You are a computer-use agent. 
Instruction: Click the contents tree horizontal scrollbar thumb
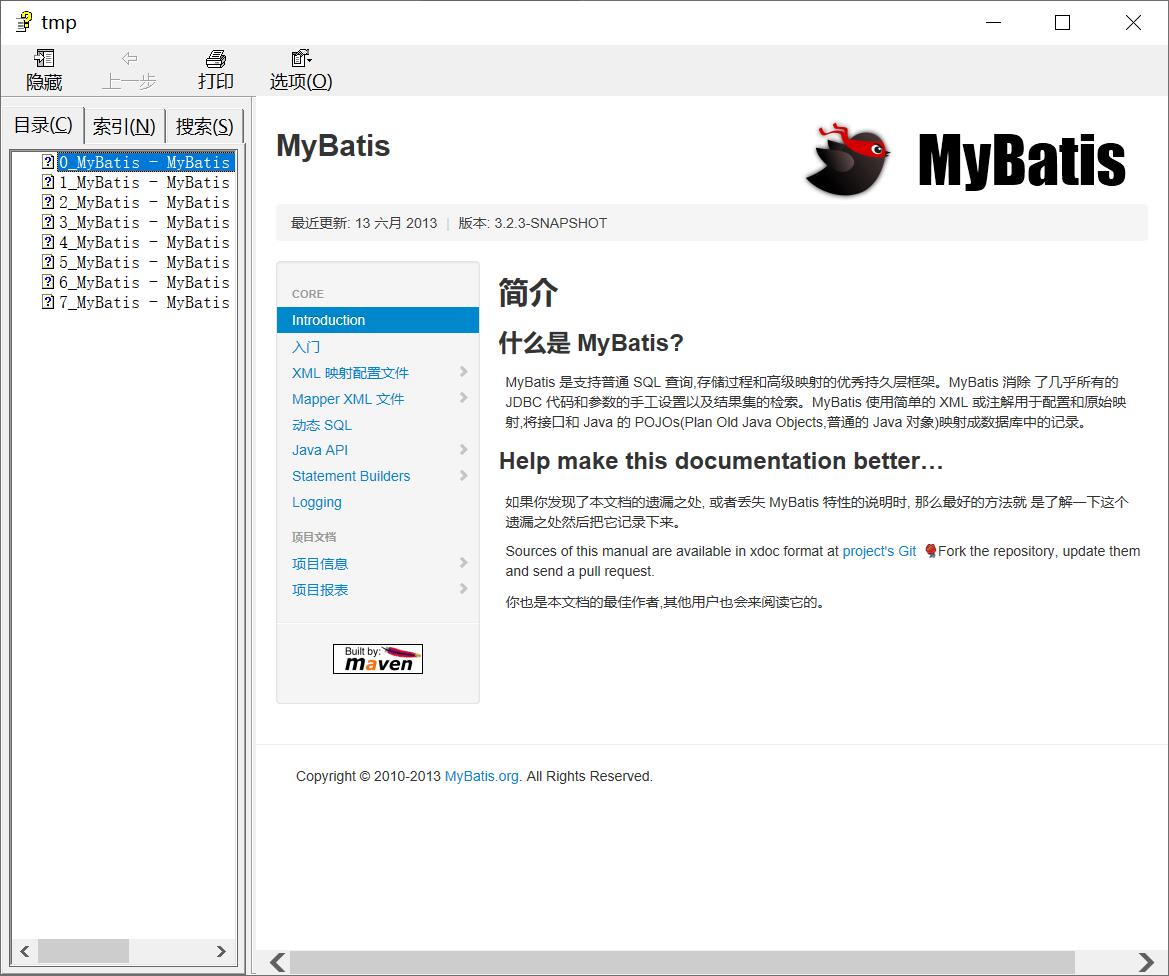click(84, 951)
